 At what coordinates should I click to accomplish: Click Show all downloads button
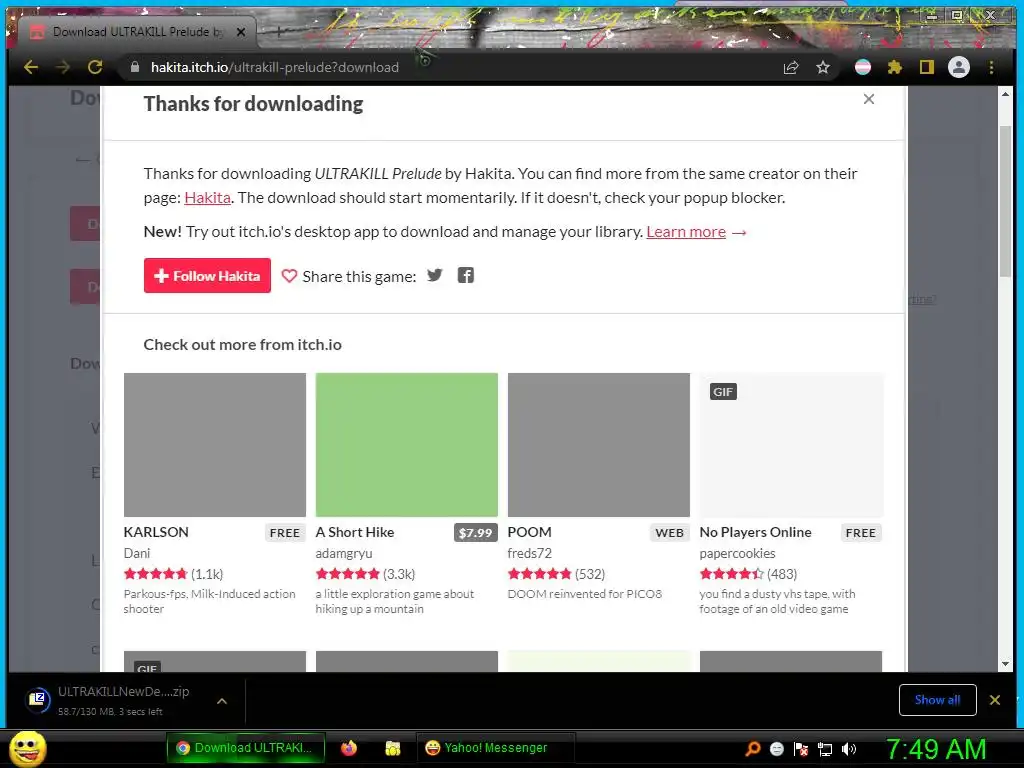[x=937, y=700]
